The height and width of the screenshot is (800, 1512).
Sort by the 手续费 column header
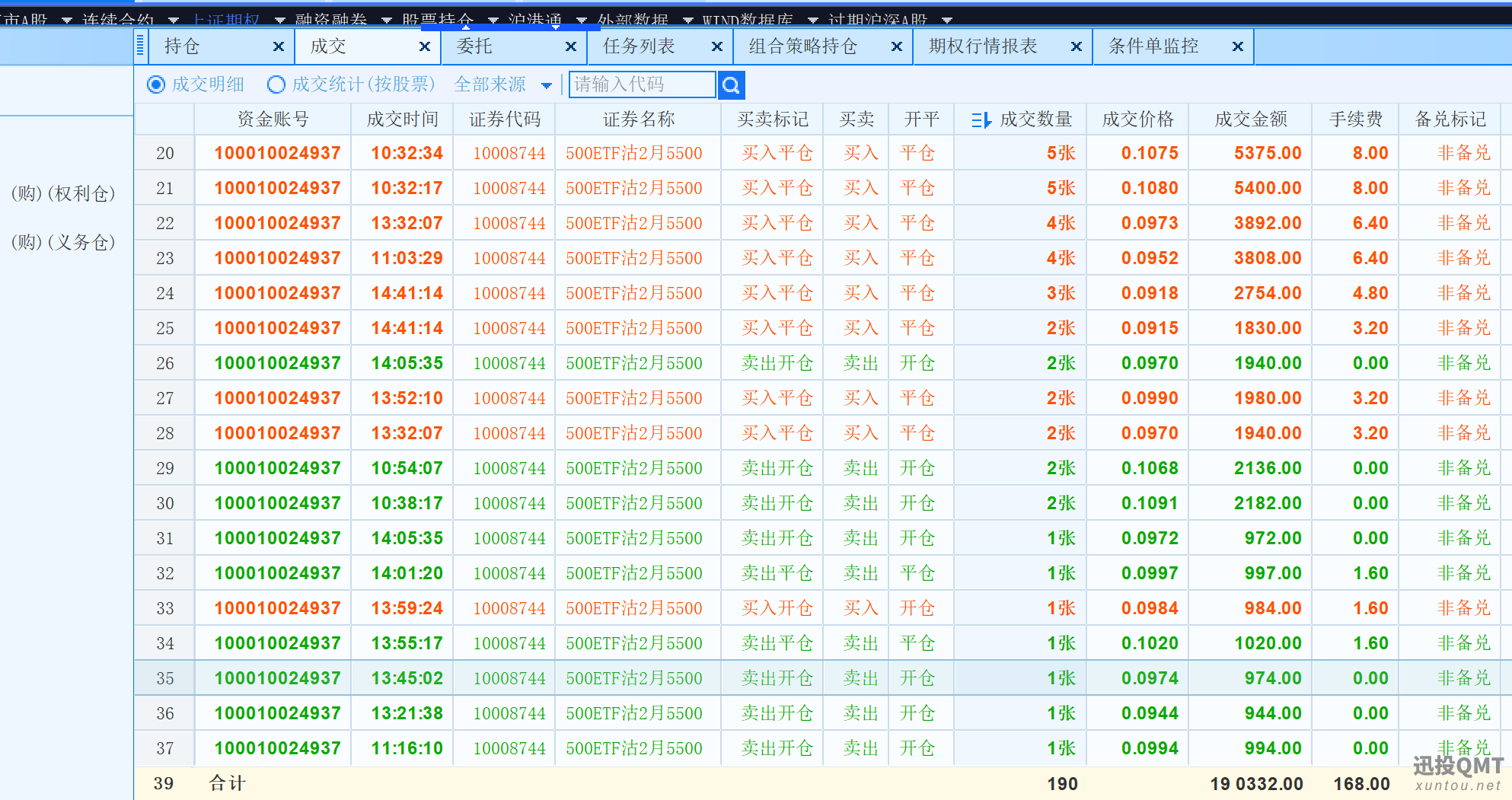[x=1356, y=120]
